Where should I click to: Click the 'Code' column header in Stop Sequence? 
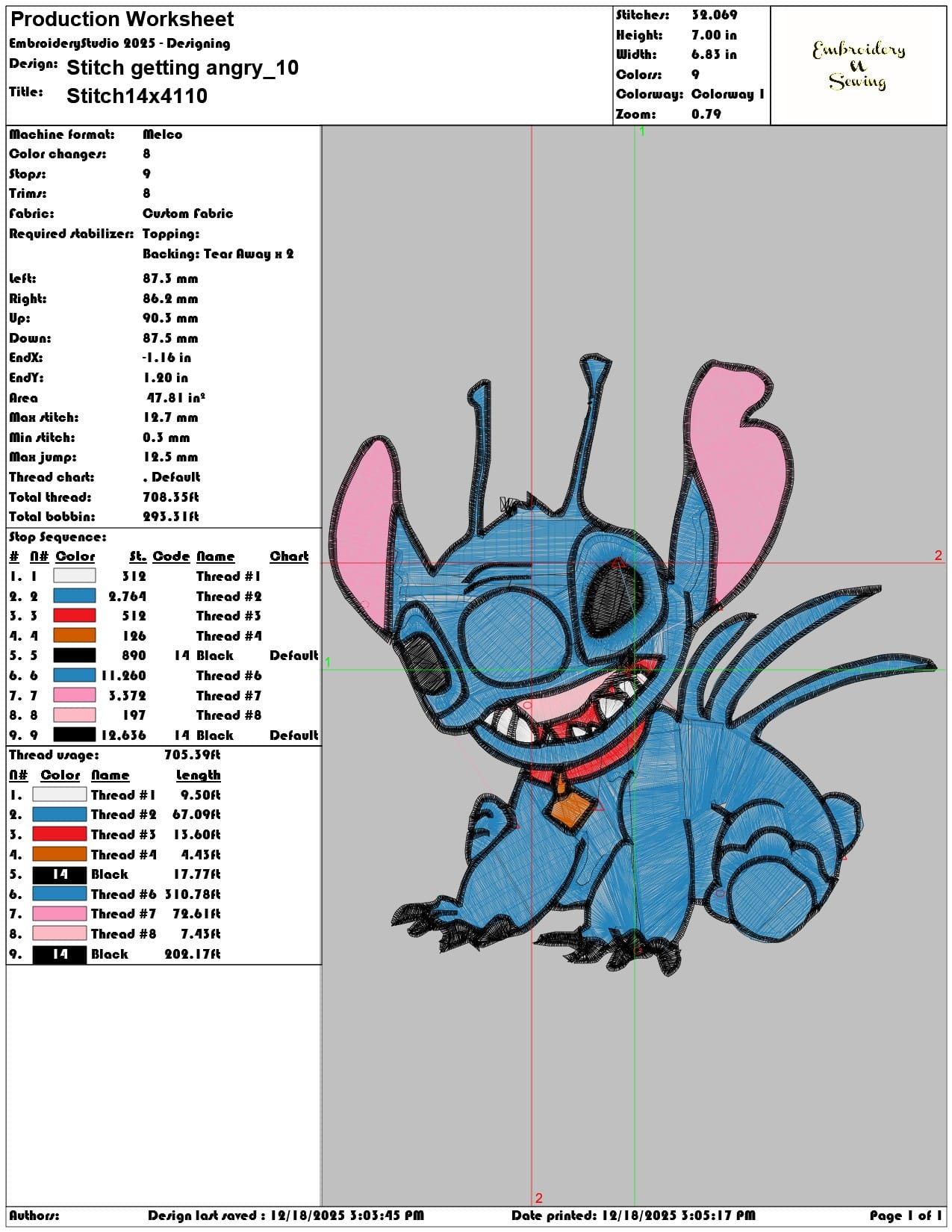172,556
